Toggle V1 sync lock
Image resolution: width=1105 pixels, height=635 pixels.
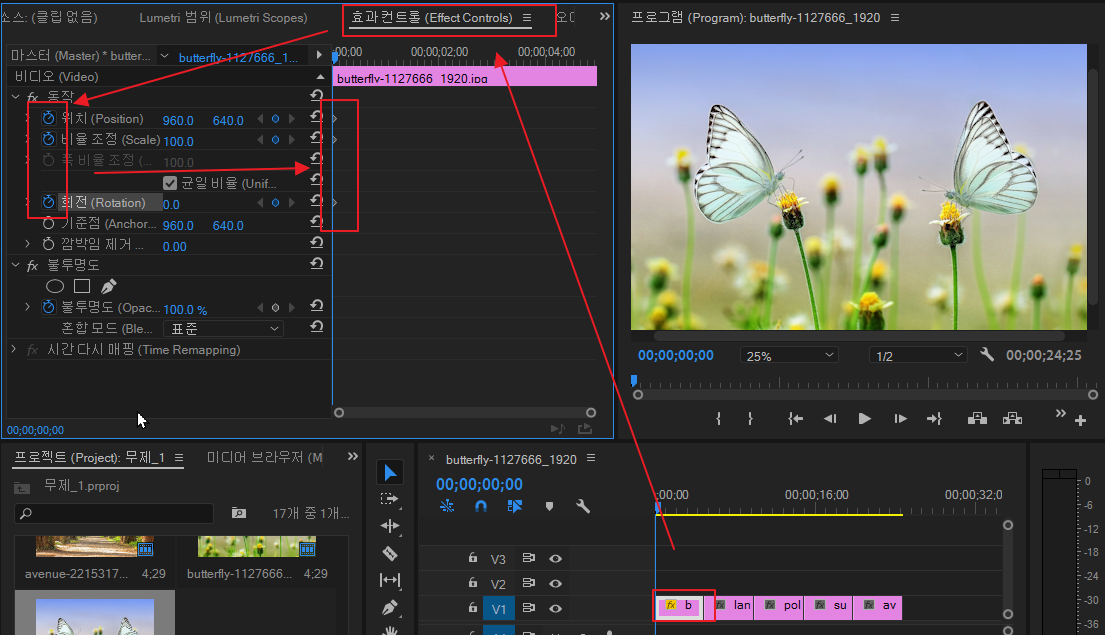click(529, 608)
